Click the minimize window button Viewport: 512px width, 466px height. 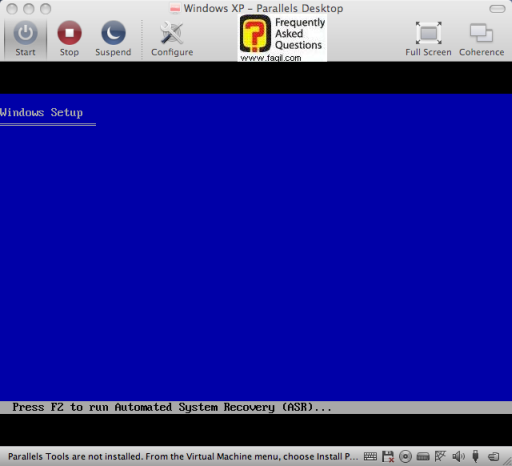29,9
